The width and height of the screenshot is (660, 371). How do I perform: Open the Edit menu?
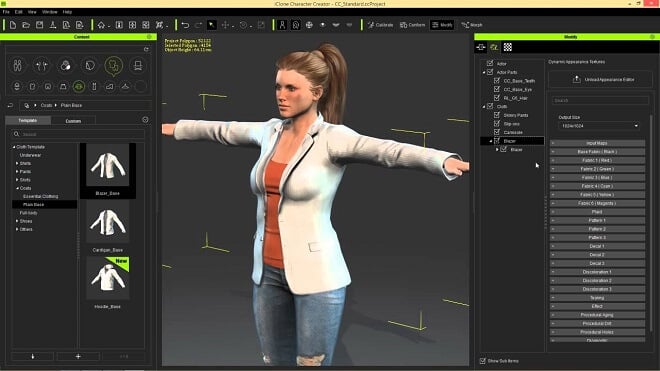coord(19,12)
